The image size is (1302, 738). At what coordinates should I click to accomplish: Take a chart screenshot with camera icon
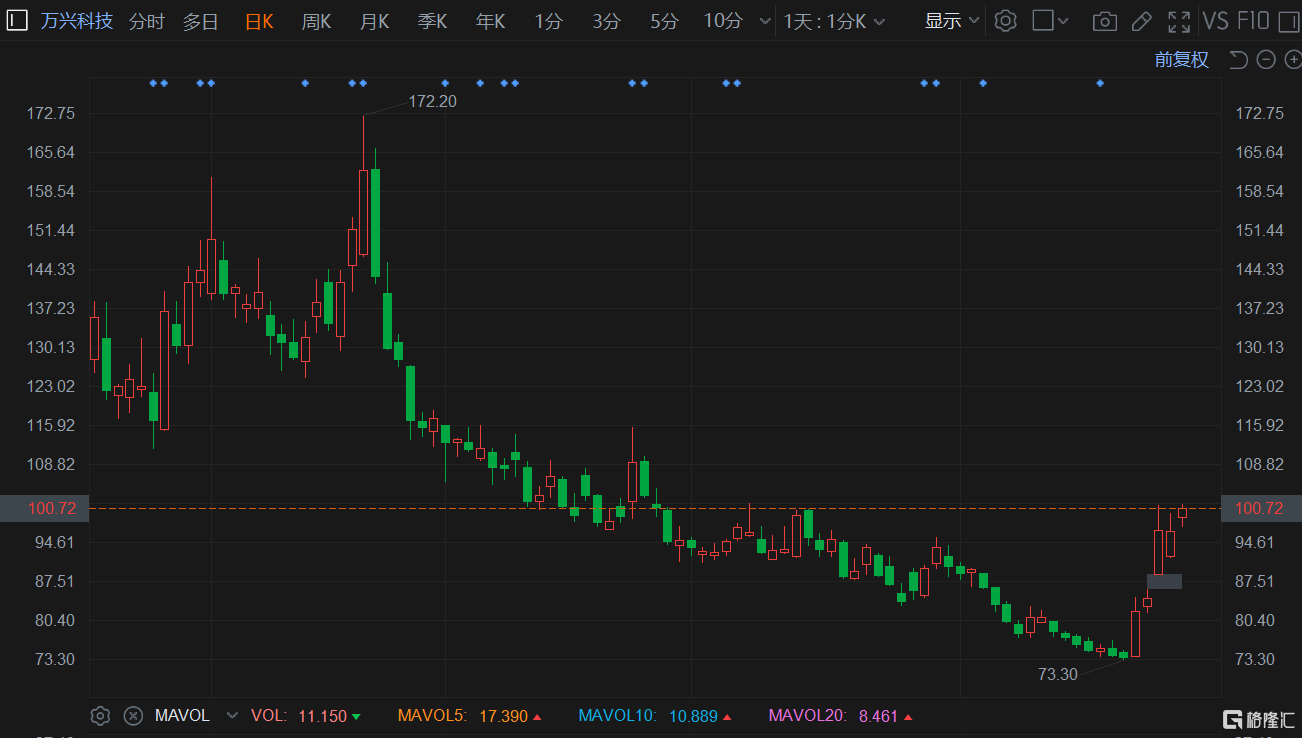click(1104, 21)
